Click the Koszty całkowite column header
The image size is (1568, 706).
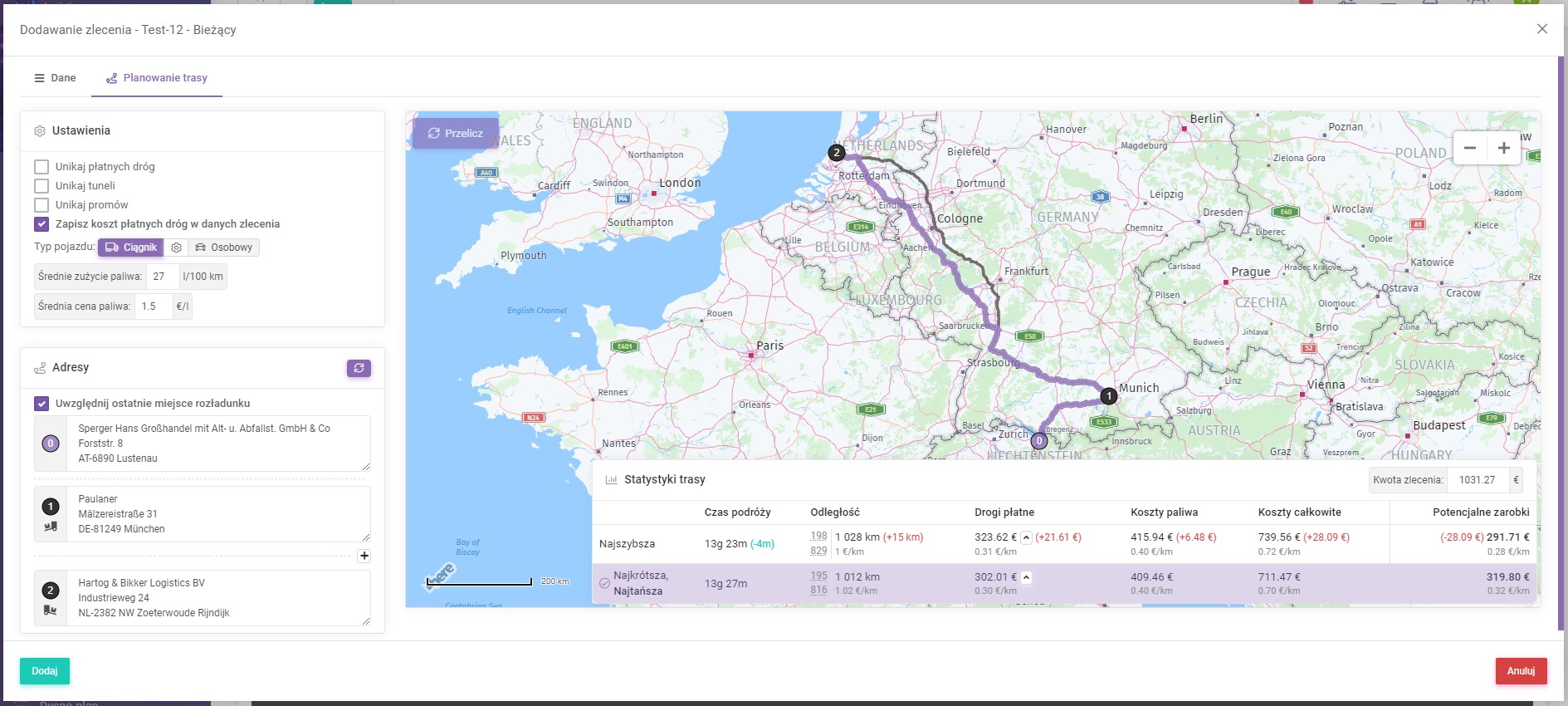[x=1299, y=512]
